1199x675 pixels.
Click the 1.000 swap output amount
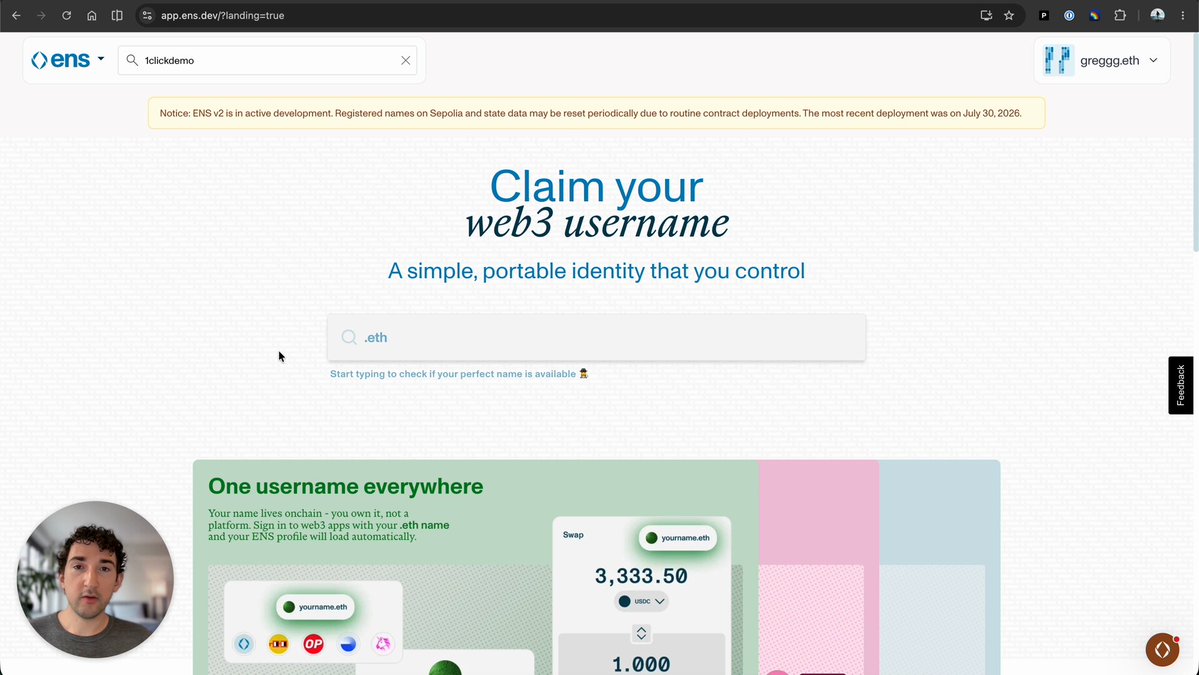coord(641,664)
